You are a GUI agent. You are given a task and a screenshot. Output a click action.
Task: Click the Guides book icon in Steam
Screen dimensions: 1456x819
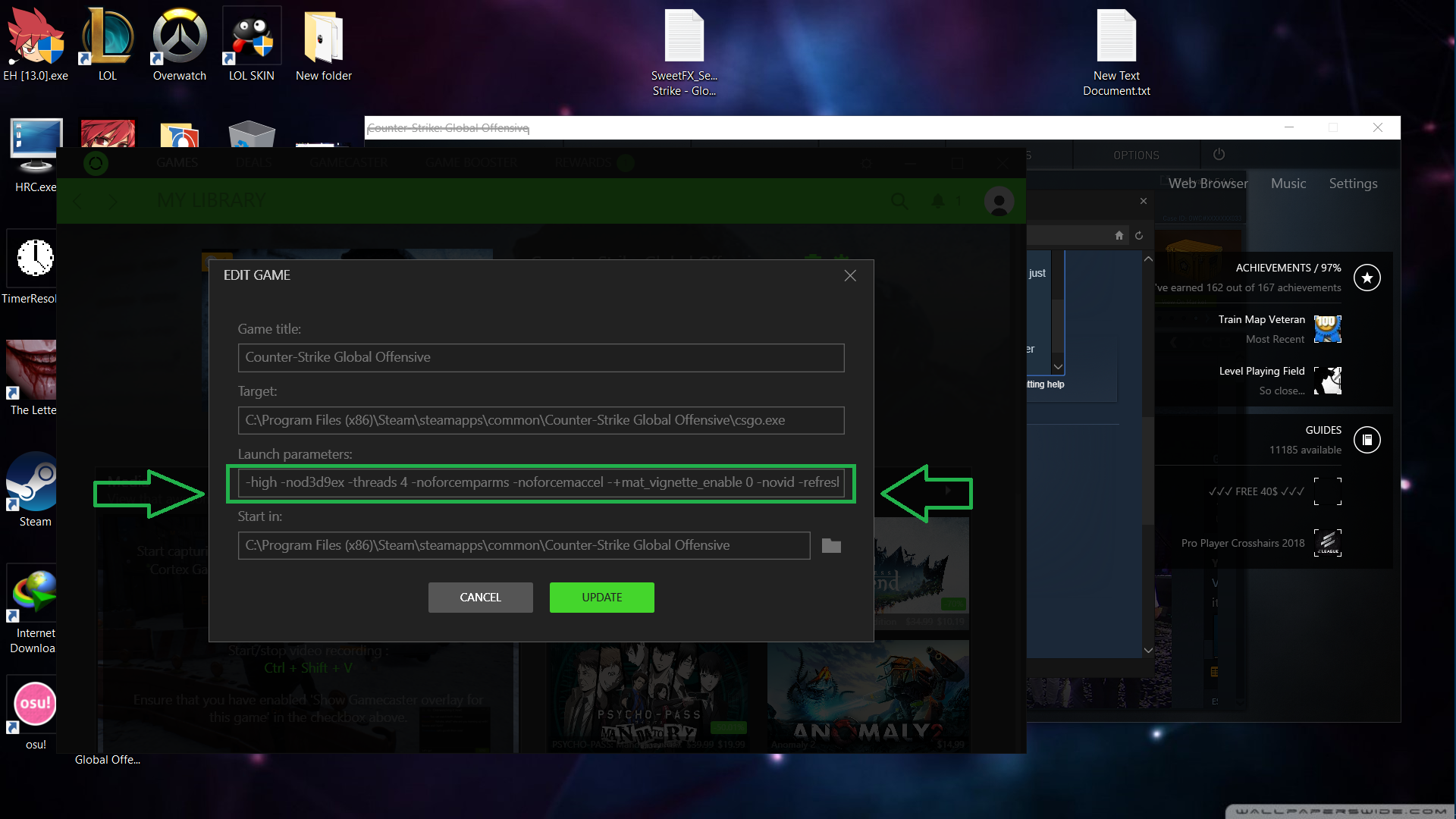click(1367, 440)
